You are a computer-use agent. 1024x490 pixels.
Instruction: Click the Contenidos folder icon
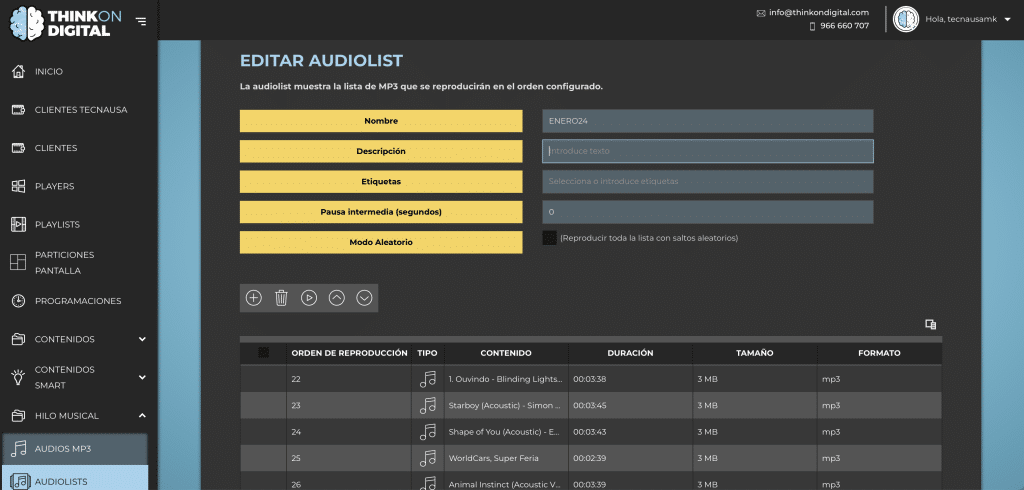18,339
